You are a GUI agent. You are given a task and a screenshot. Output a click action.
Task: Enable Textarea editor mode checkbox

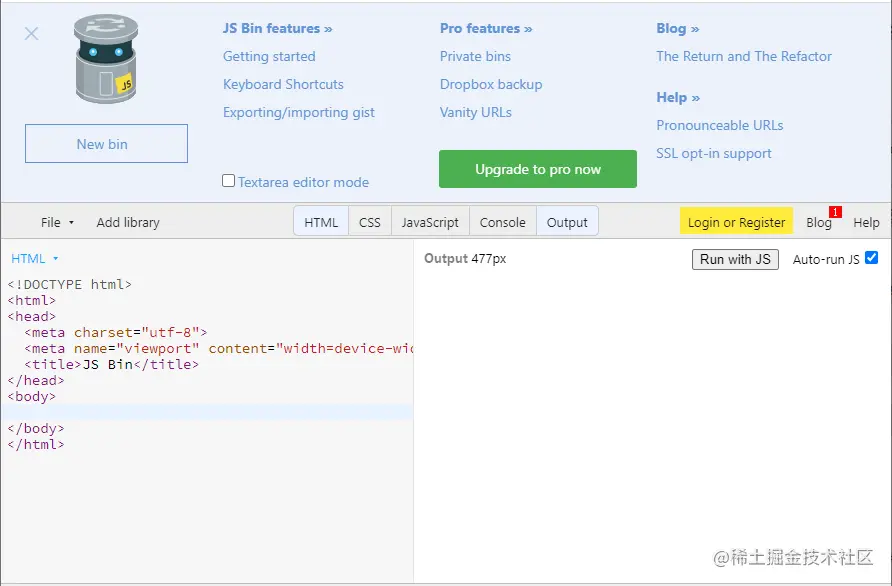click(228, 181)
